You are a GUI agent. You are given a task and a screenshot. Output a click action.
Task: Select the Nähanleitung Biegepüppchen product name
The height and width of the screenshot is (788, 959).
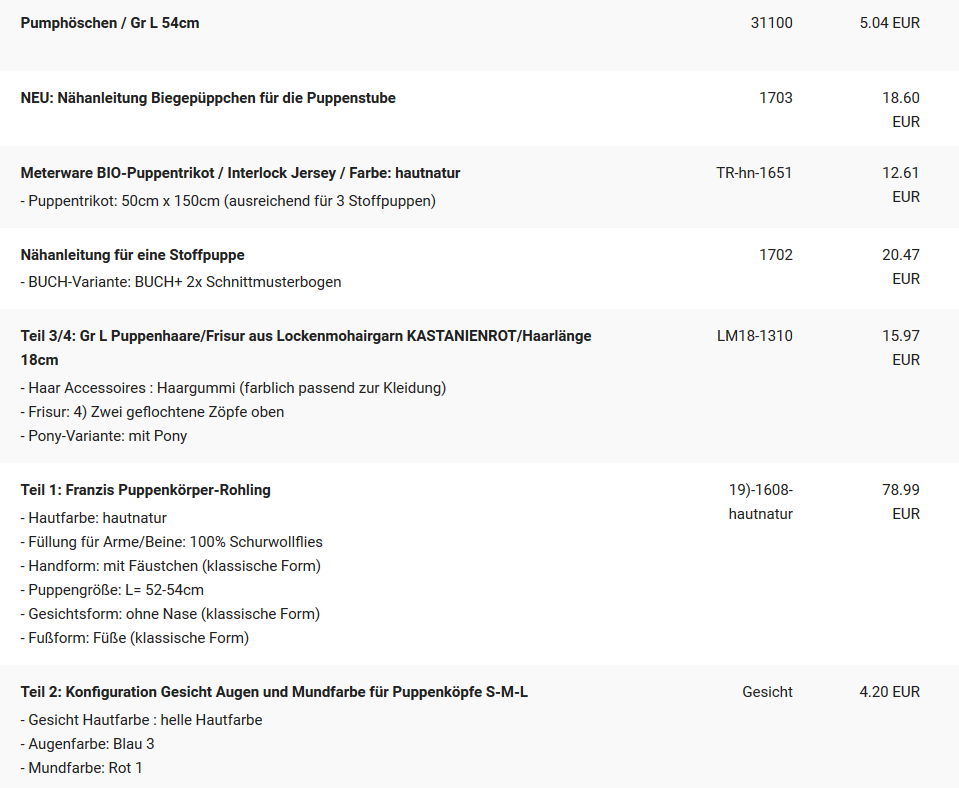point(208,98)
